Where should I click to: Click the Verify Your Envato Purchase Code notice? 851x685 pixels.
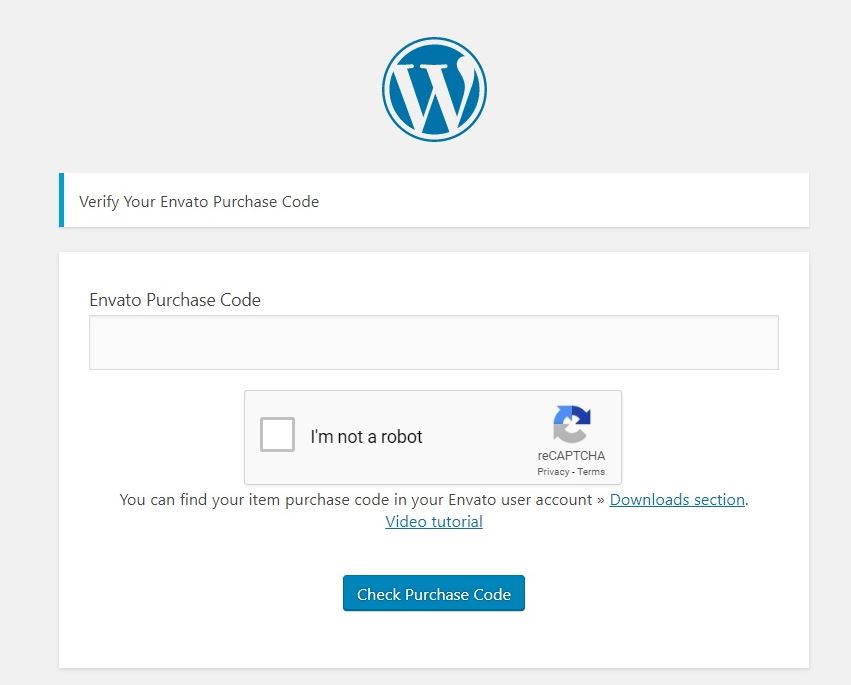434,200
